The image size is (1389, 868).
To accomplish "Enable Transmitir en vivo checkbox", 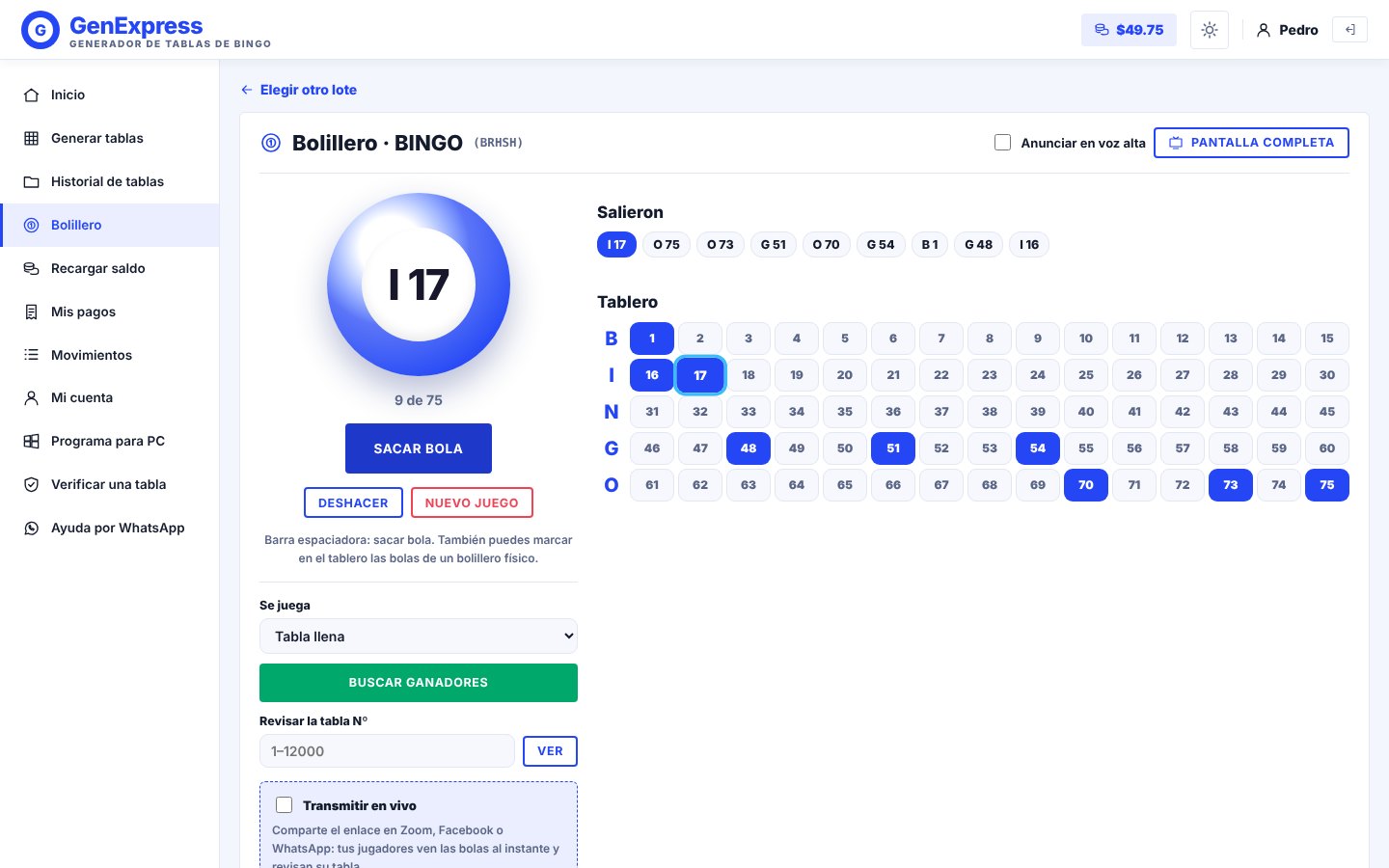I will point(285,804).
